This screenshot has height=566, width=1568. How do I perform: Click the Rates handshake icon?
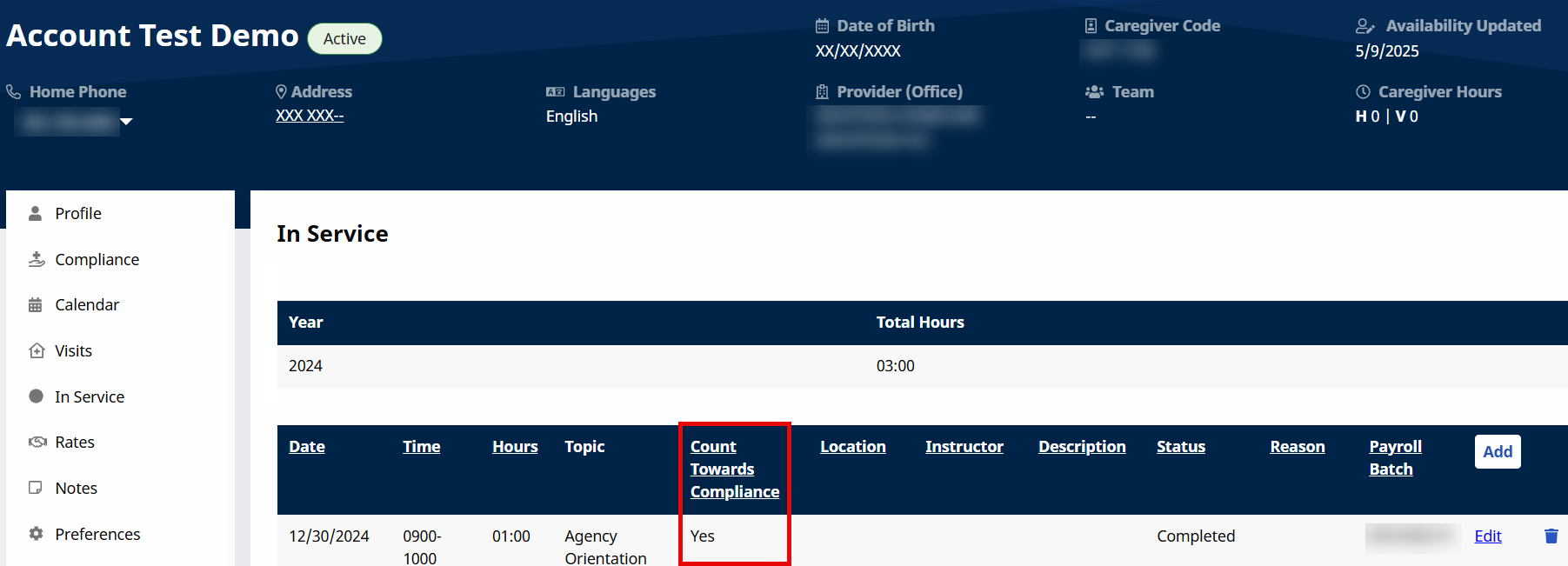(37, 442)
